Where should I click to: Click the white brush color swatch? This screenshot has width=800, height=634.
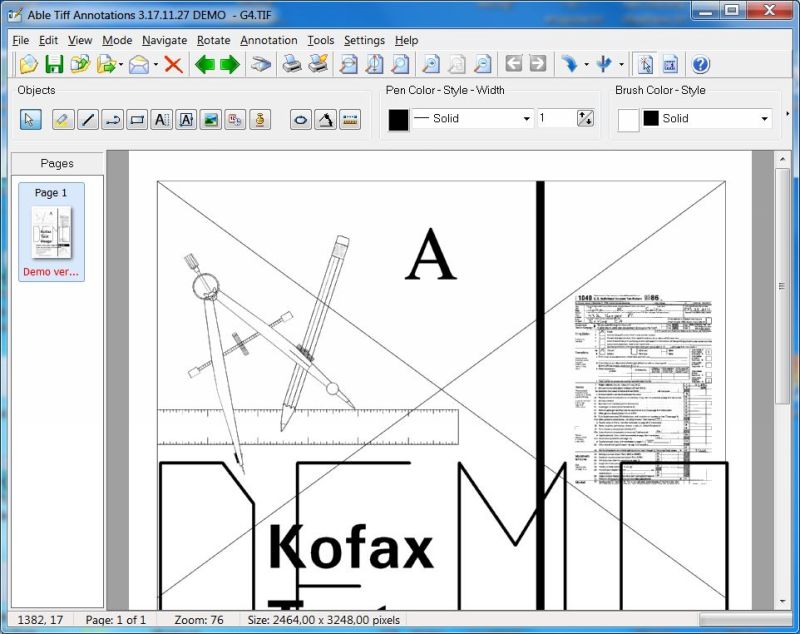(x=628, y=120)
